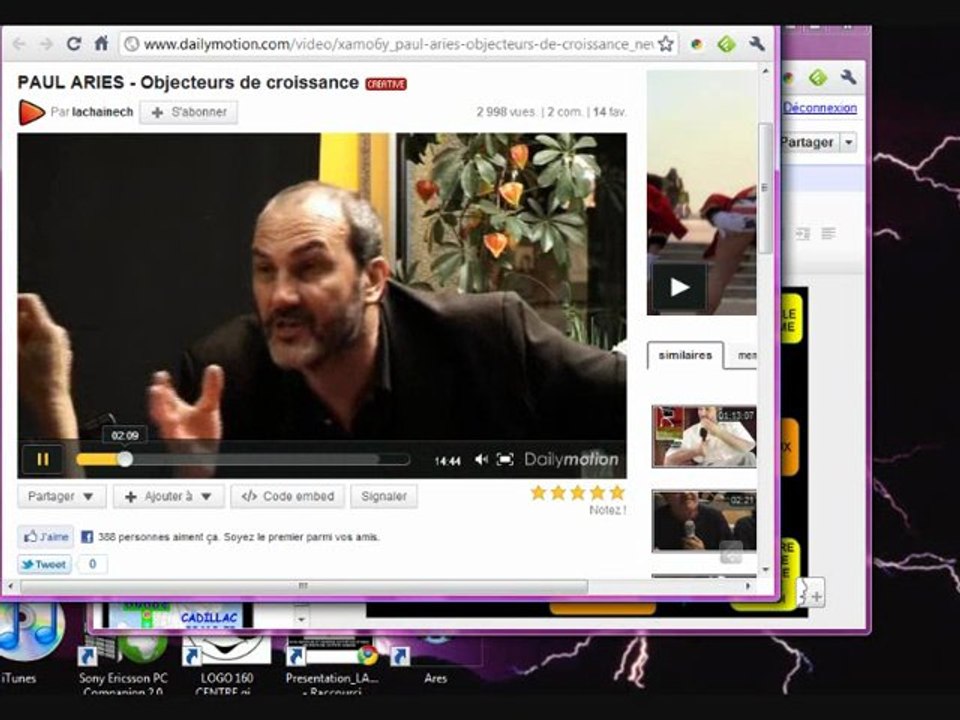Click the browser forward arrow

click(x=46, y=44)
